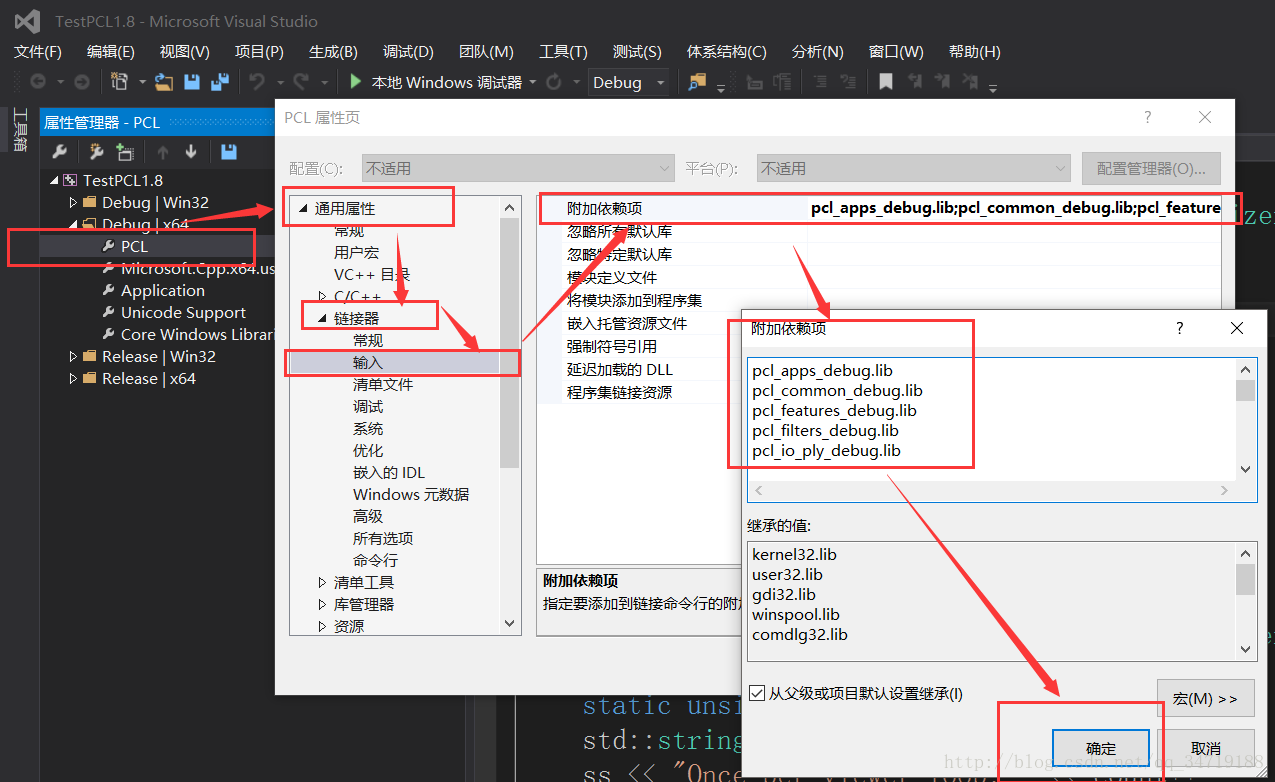Click the add existing property sheet icon
This screenshot has width=1275, height=782.
coord(124,152)
